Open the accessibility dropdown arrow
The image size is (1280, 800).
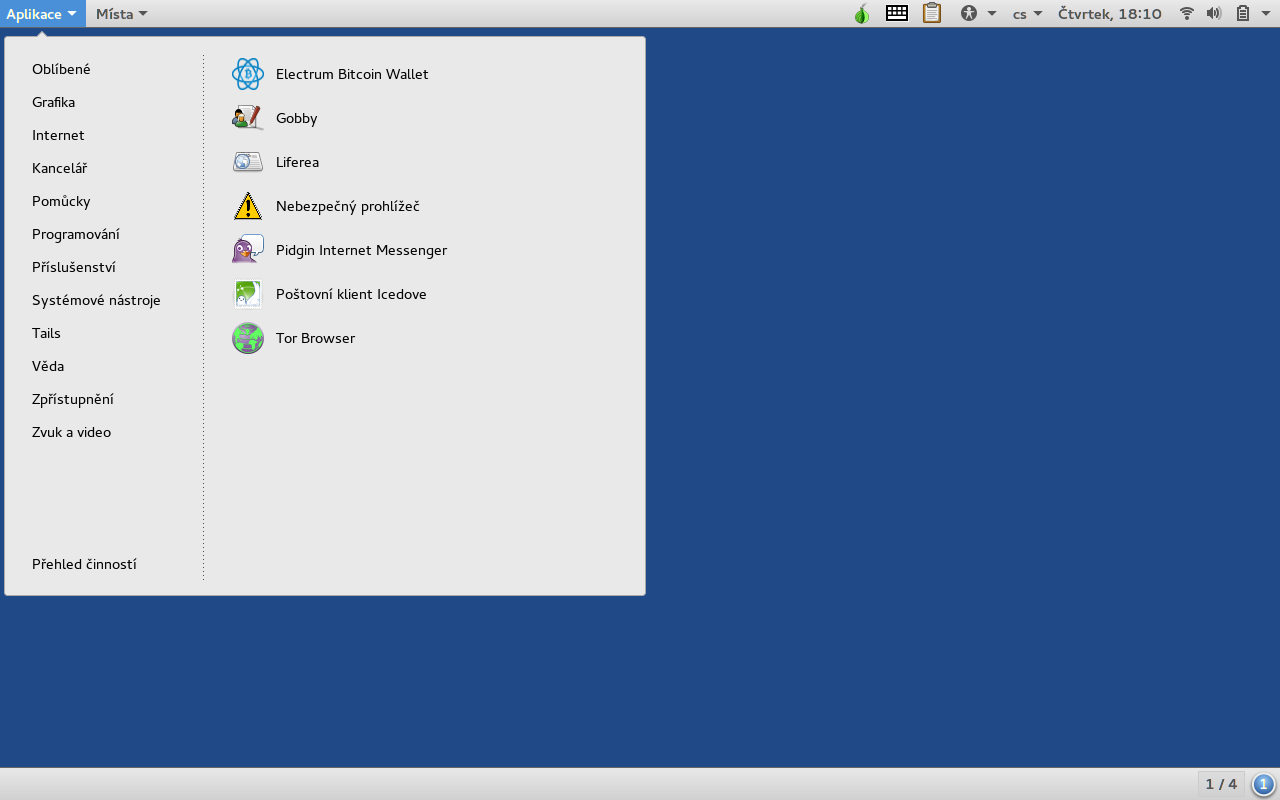pos(992,14)
